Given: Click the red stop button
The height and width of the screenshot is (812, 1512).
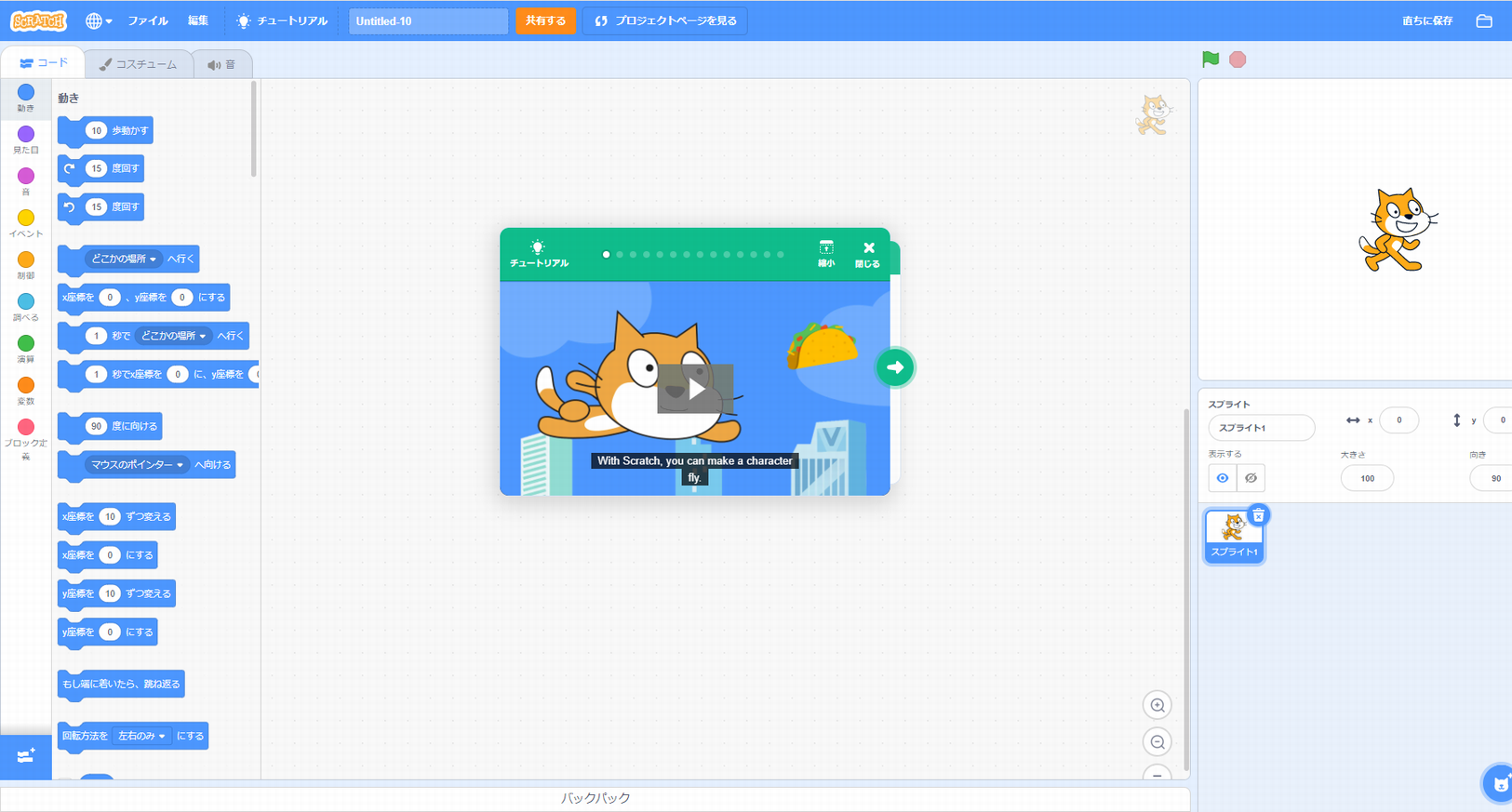Looking at the screenshot, I should tap(1238, 60).
